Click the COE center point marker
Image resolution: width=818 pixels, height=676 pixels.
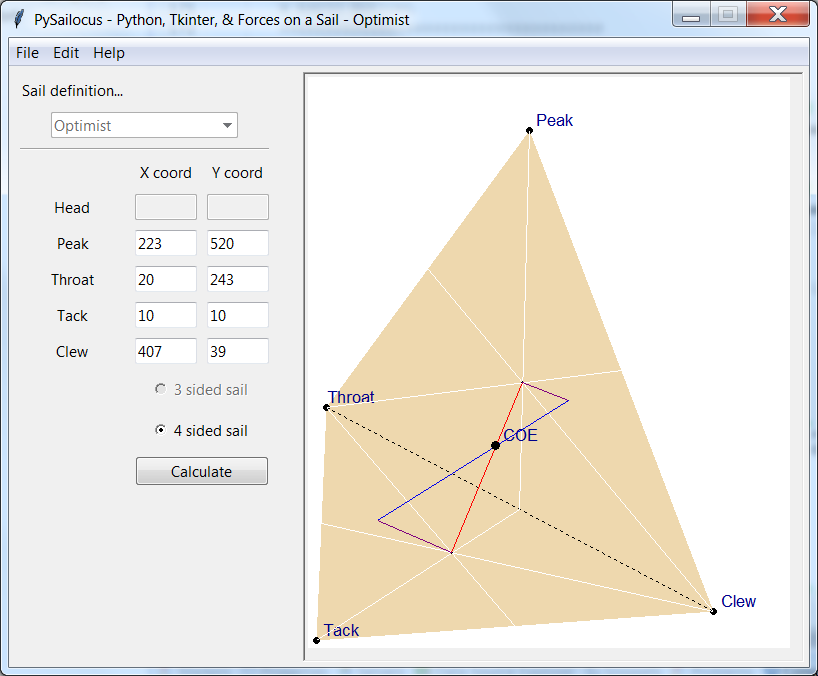click(496, 445)
